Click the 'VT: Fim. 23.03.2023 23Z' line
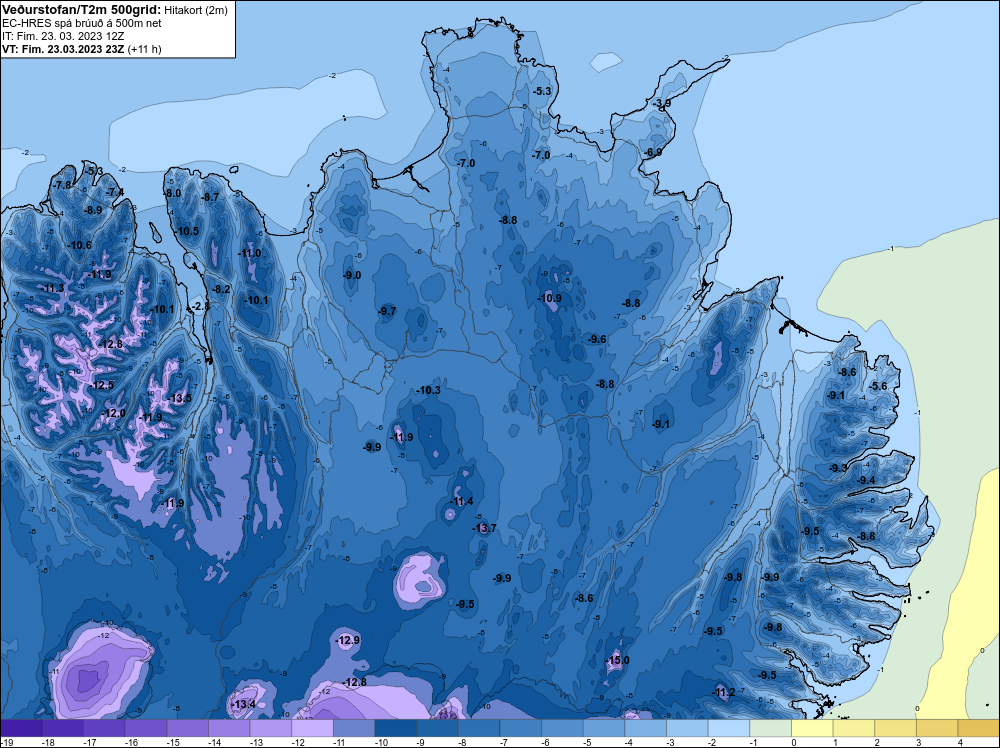 tap(63, 49)
